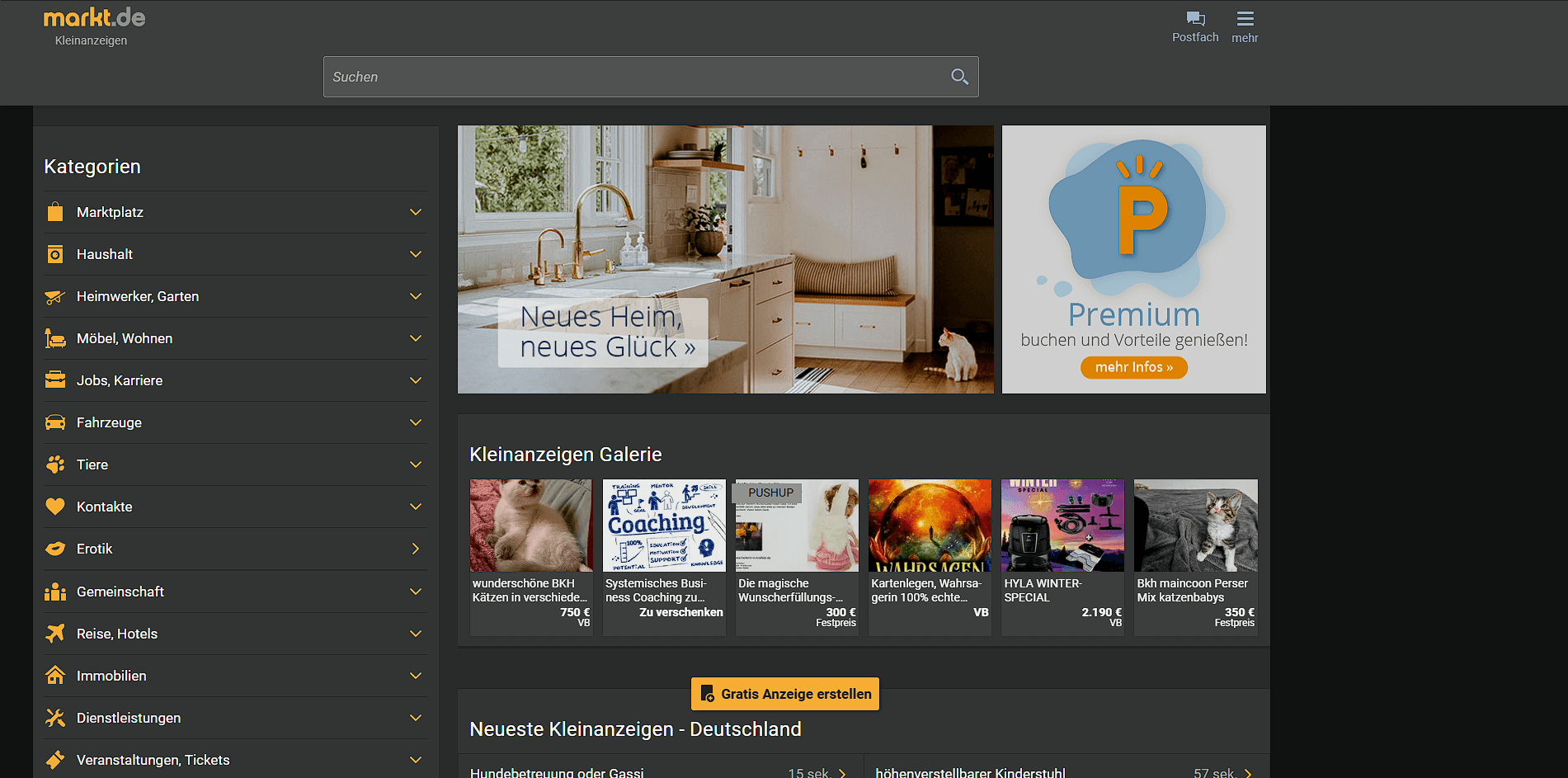
Task: Click the Reise airplane icon
Action: (x=55, y=634)
